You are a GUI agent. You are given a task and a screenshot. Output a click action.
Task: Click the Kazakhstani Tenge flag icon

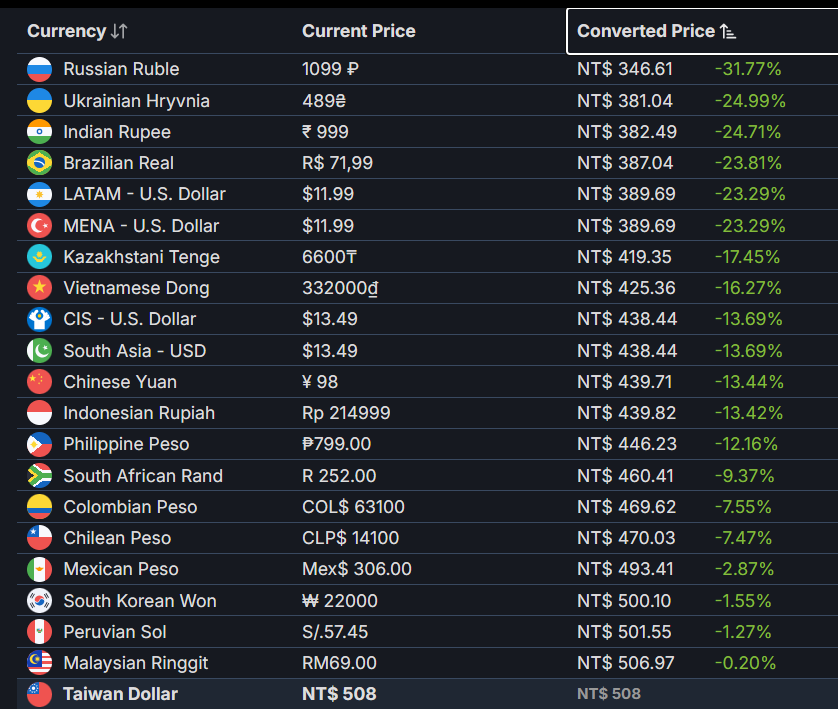coord(40,257)
